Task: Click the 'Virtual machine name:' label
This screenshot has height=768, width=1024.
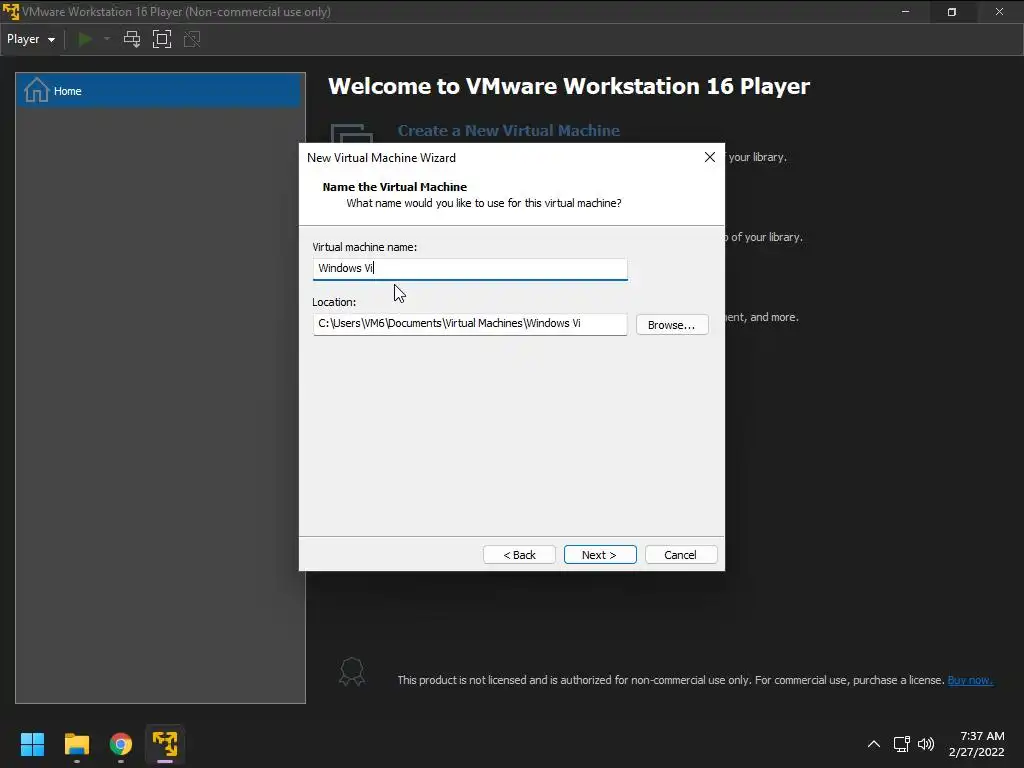Action: (364, 247)
